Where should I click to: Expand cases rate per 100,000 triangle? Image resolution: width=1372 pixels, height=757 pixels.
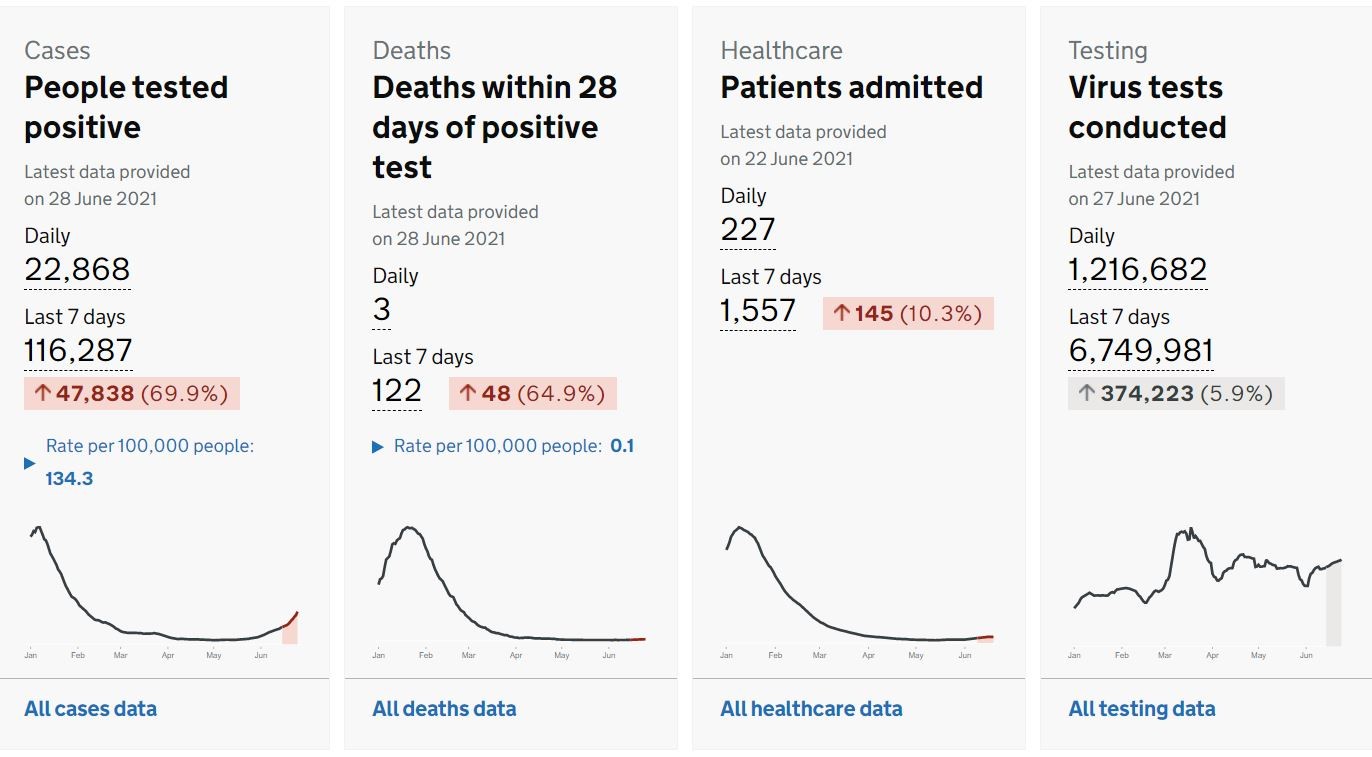pos(30,463)
